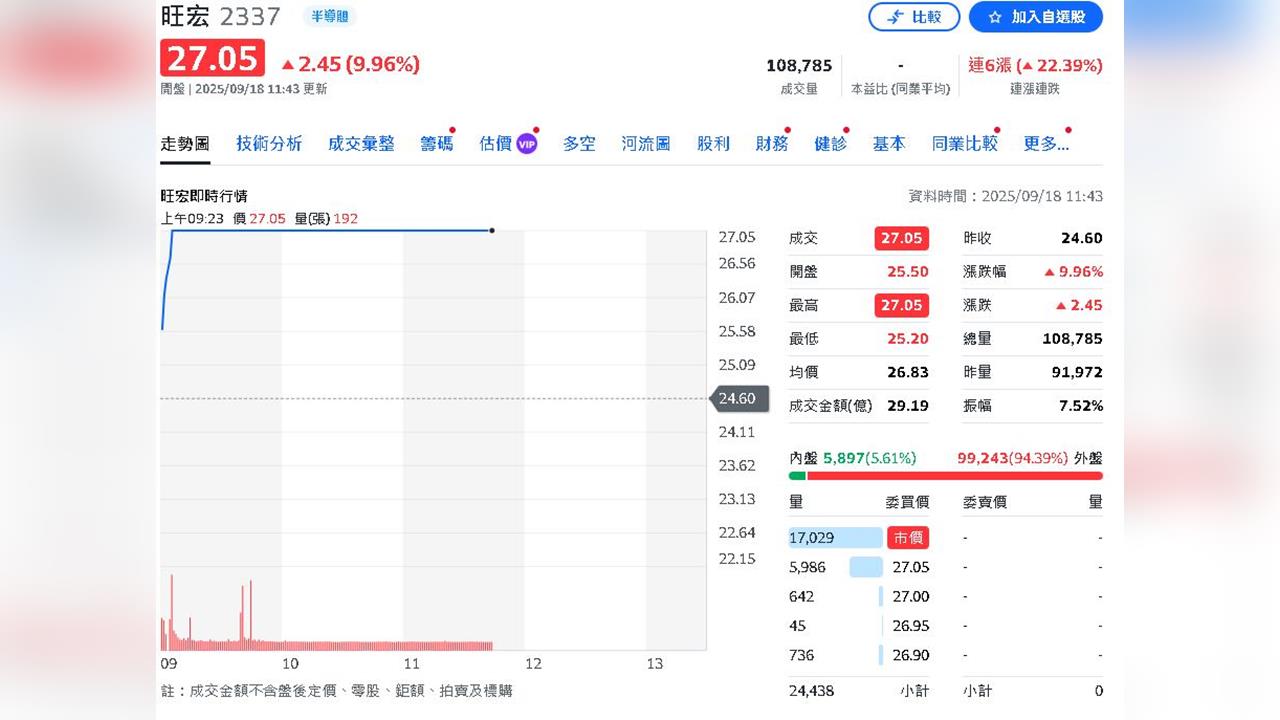Click the 最低 25.20 value
Screen dimensions: 1280x720
pos(908,339)
